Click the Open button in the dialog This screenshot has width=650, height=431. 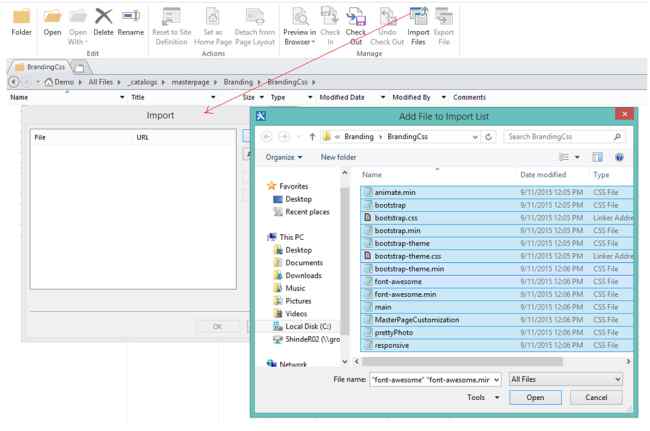(535, 397)
